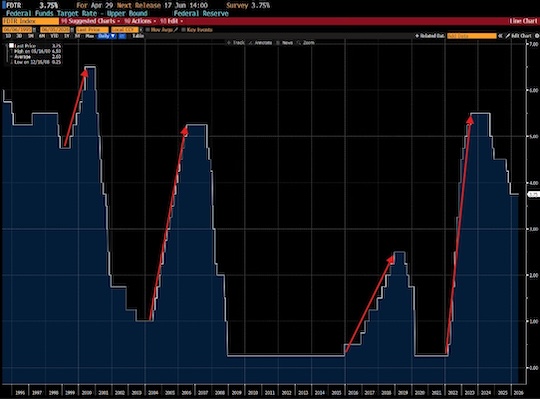Select the YTD range tab

[54, 36]
